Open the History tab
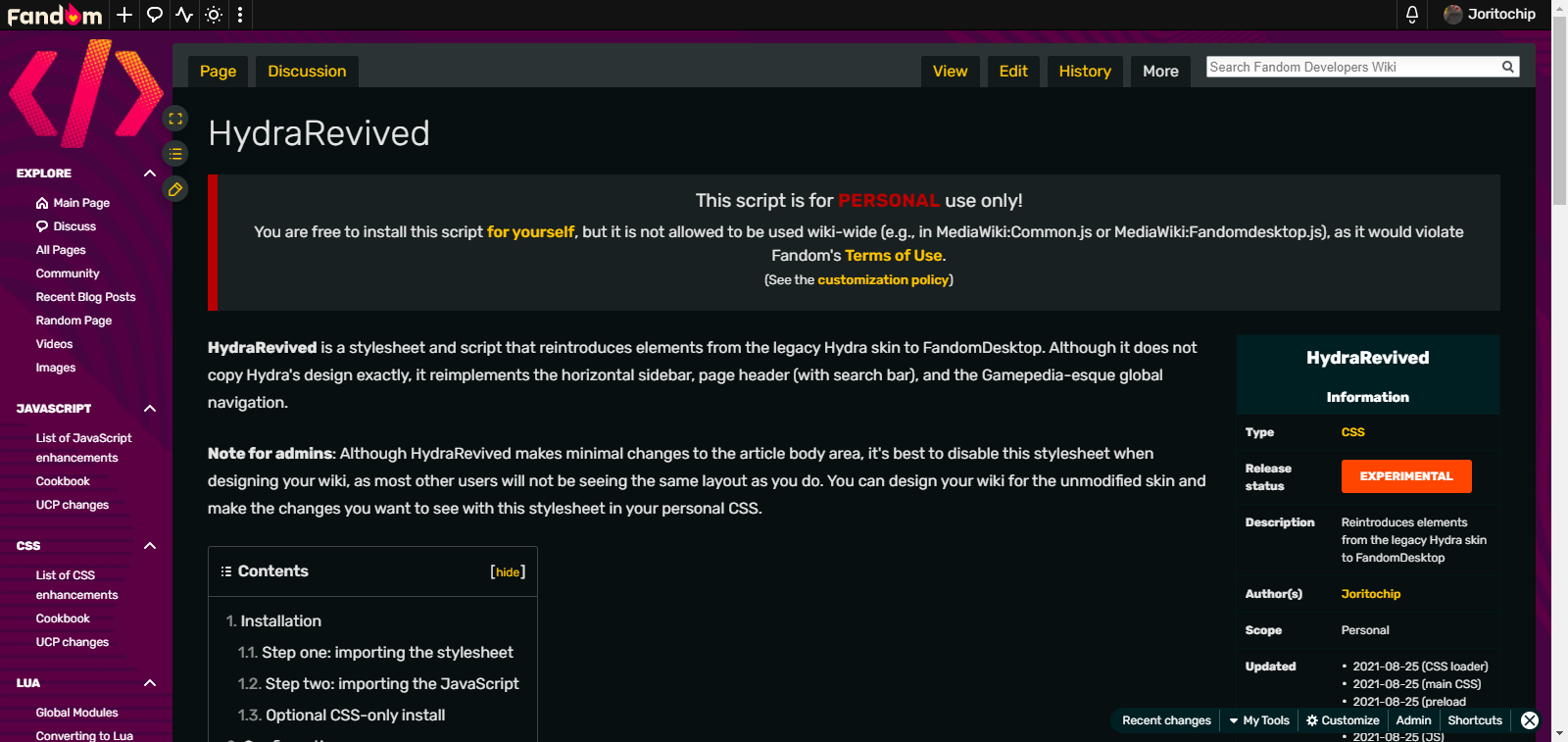 point(1085,72)
